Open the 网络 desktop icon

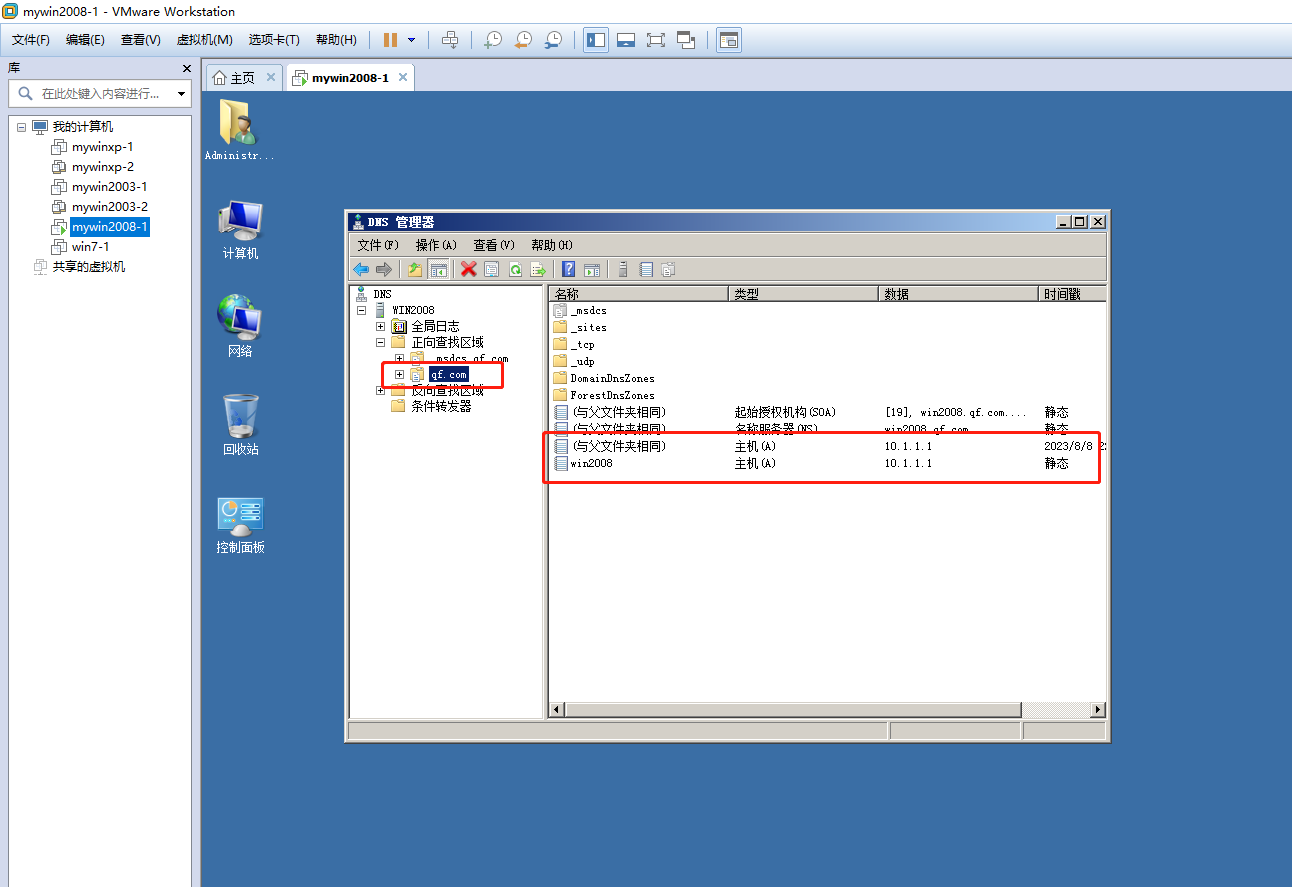(x=240, y=327)
